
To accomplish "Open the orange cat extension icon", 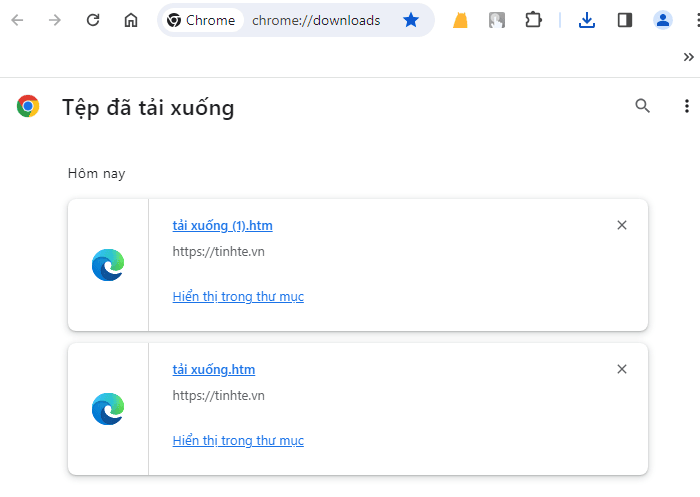I will (460, 20).
